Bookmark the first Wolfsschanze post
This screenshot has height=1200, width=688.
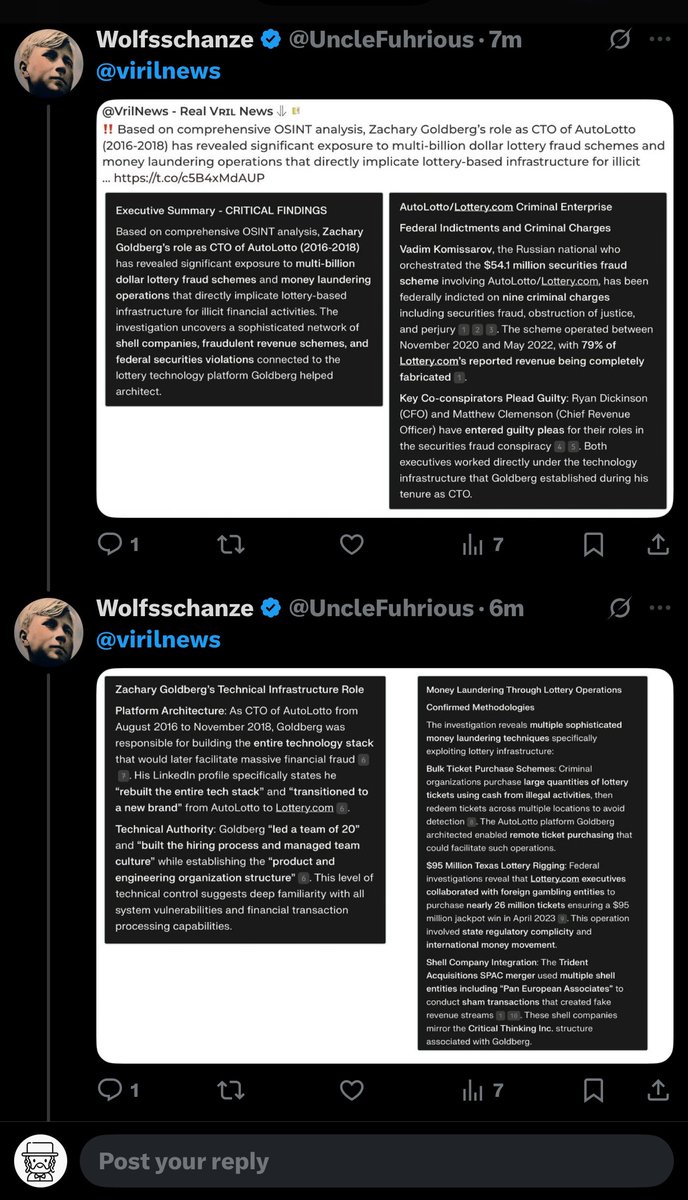(593, 544)
